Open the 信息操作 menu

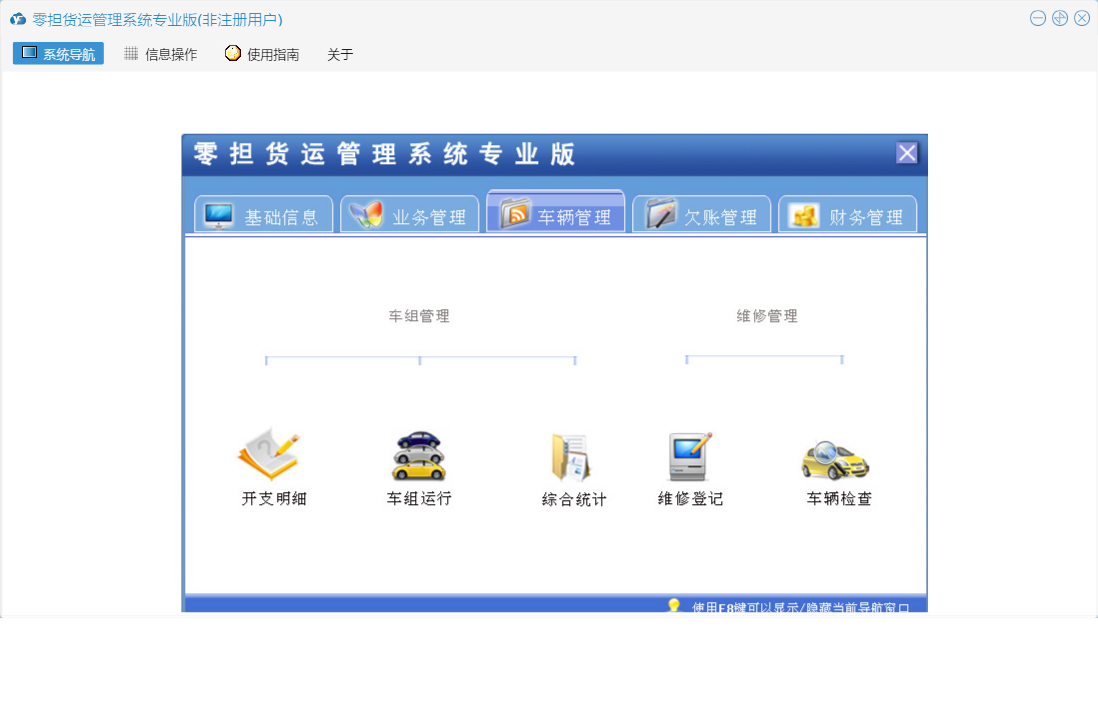click(x=160, y=54)
